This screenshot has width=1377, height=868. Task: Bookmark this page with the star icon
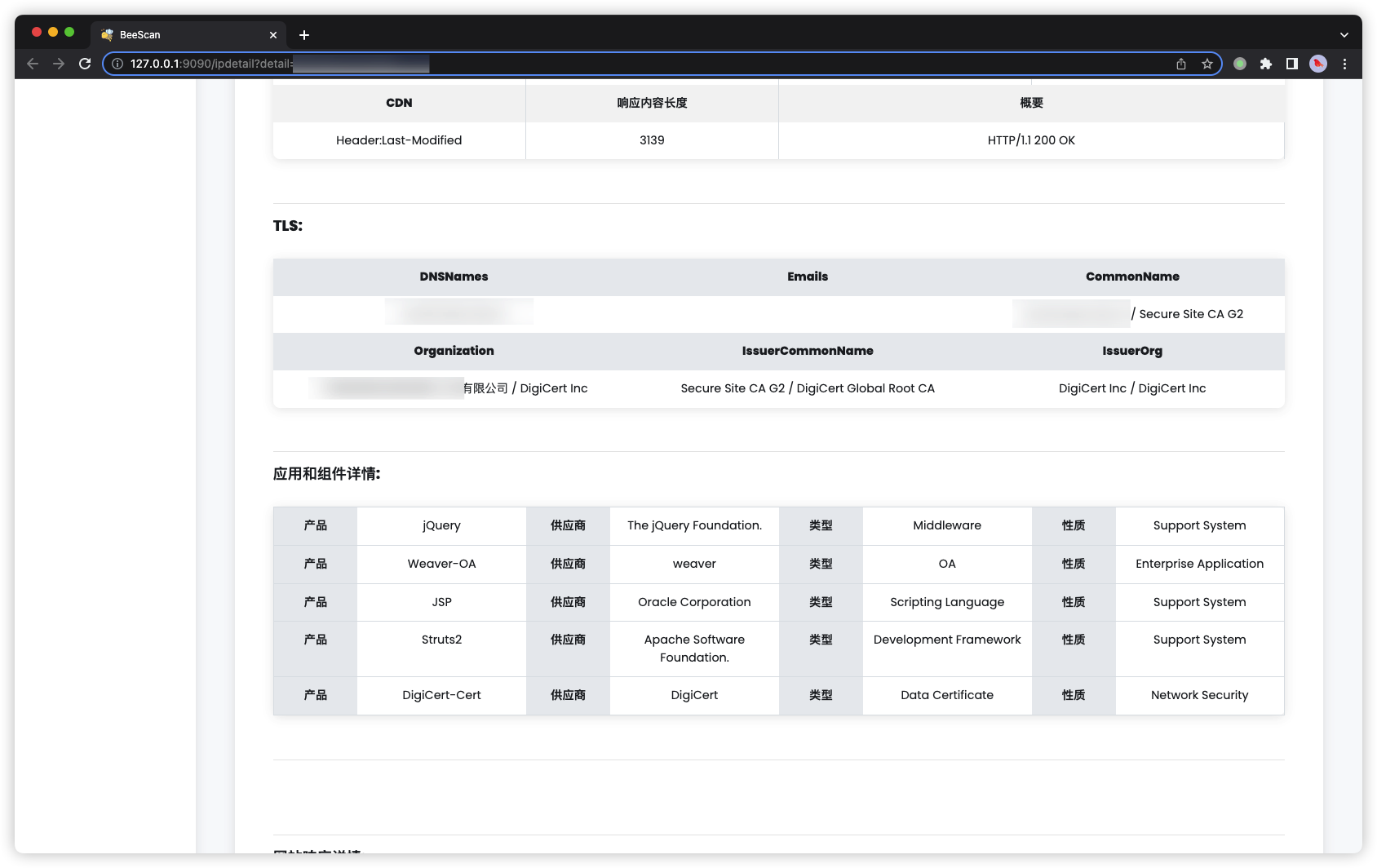pos(1207,64)
